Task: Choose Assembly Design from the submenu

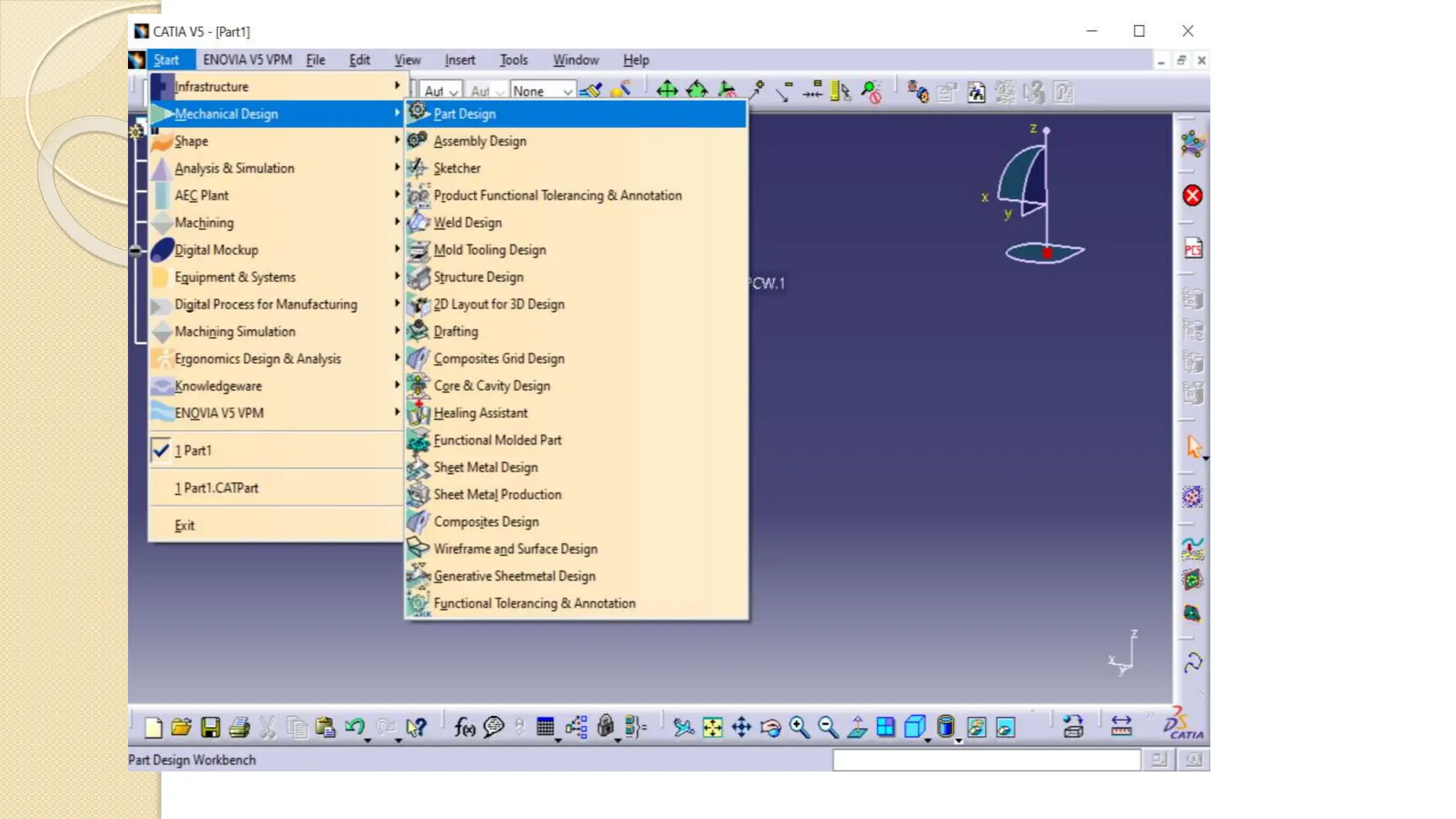Action: (x=480, y=141)
